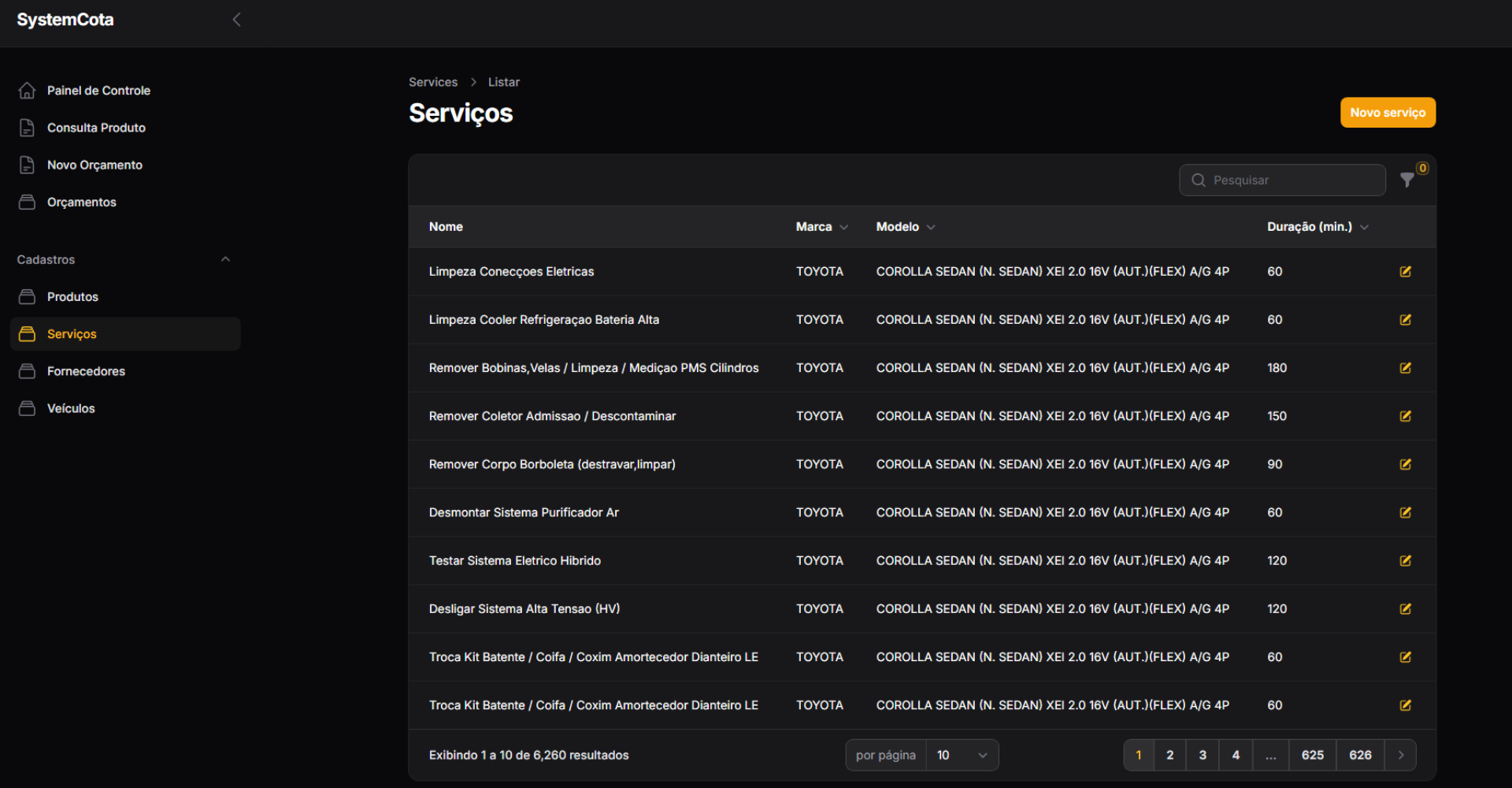Image resolution: width=1512 pixels, height=788 pixels.
Task: Edit the Desmontar Sistema Purificador Ar row
Action: (x=1405, y=512)
